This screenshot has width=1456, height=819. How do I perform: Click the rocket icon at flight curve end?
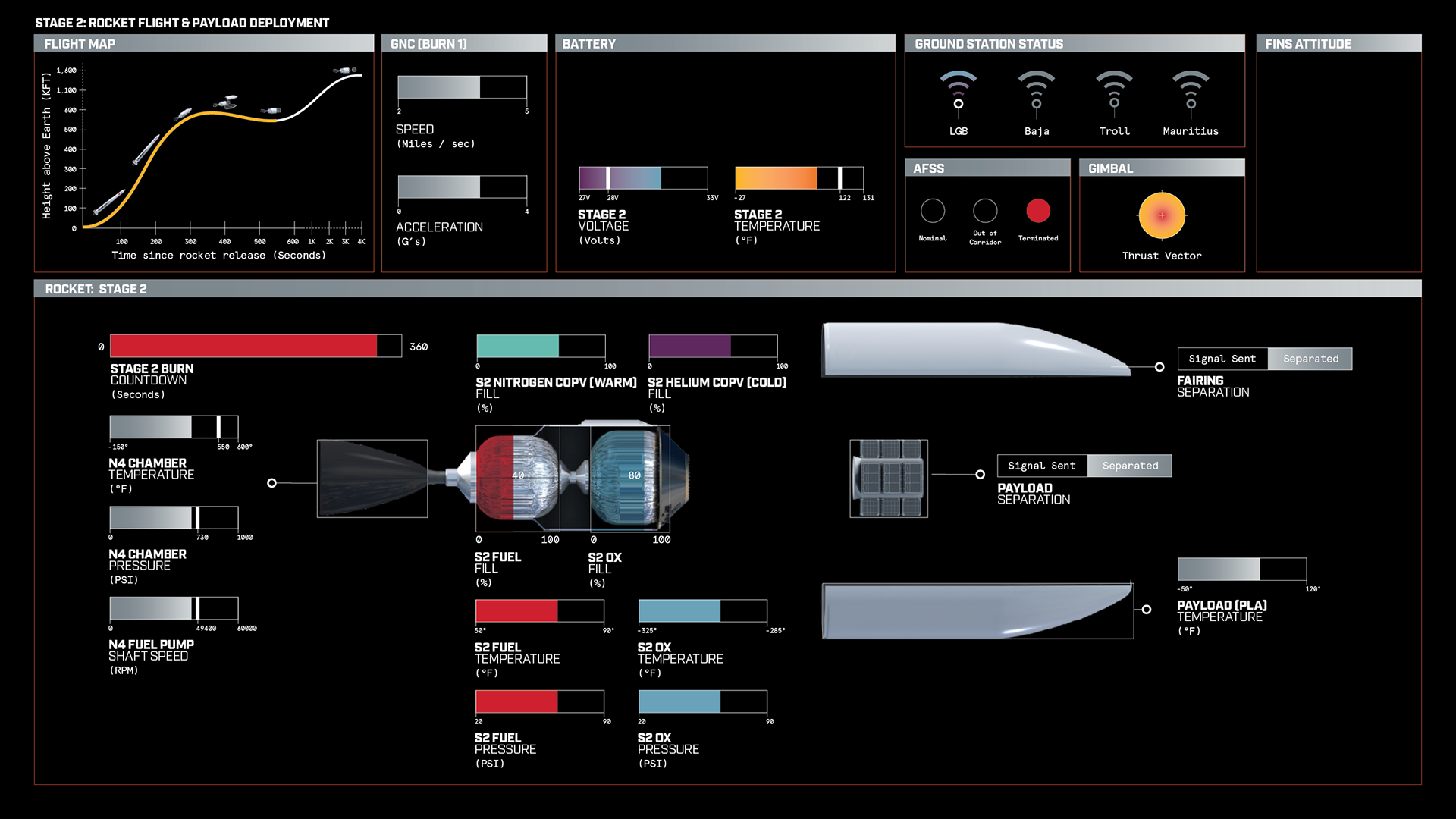345,71
